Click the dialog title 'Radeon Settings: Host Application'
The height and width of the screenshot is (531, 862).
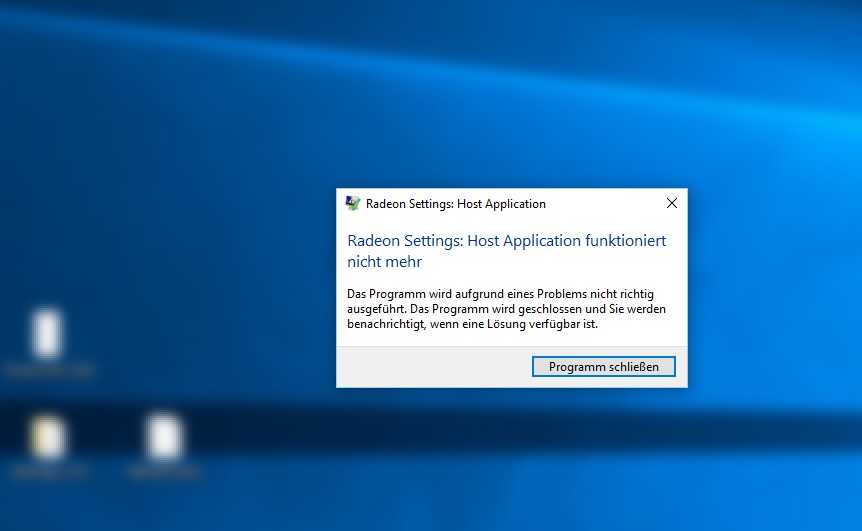pyautogui.click(x=456, y=204)
